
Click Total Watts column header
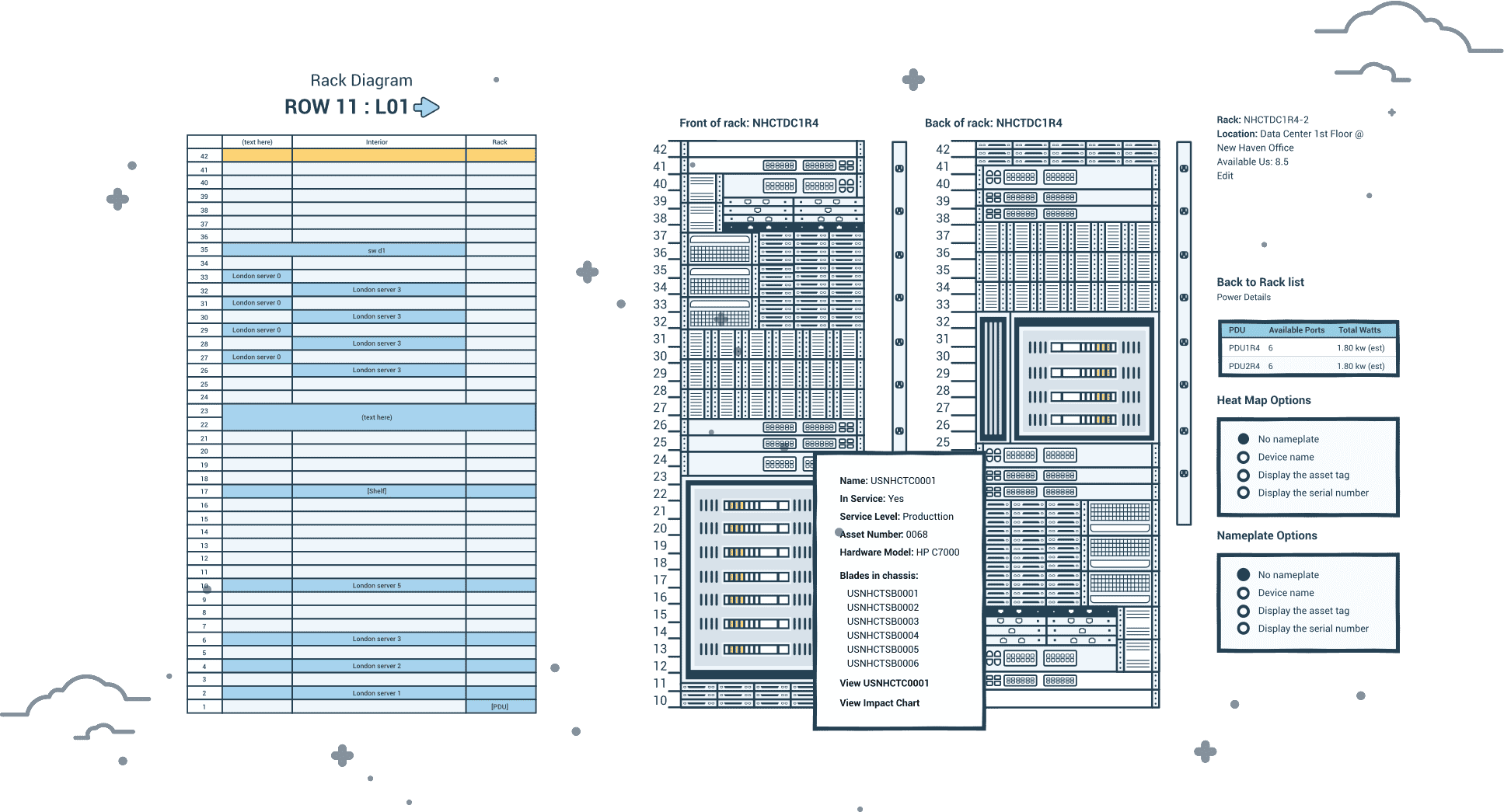click(x=1359, y=329)
